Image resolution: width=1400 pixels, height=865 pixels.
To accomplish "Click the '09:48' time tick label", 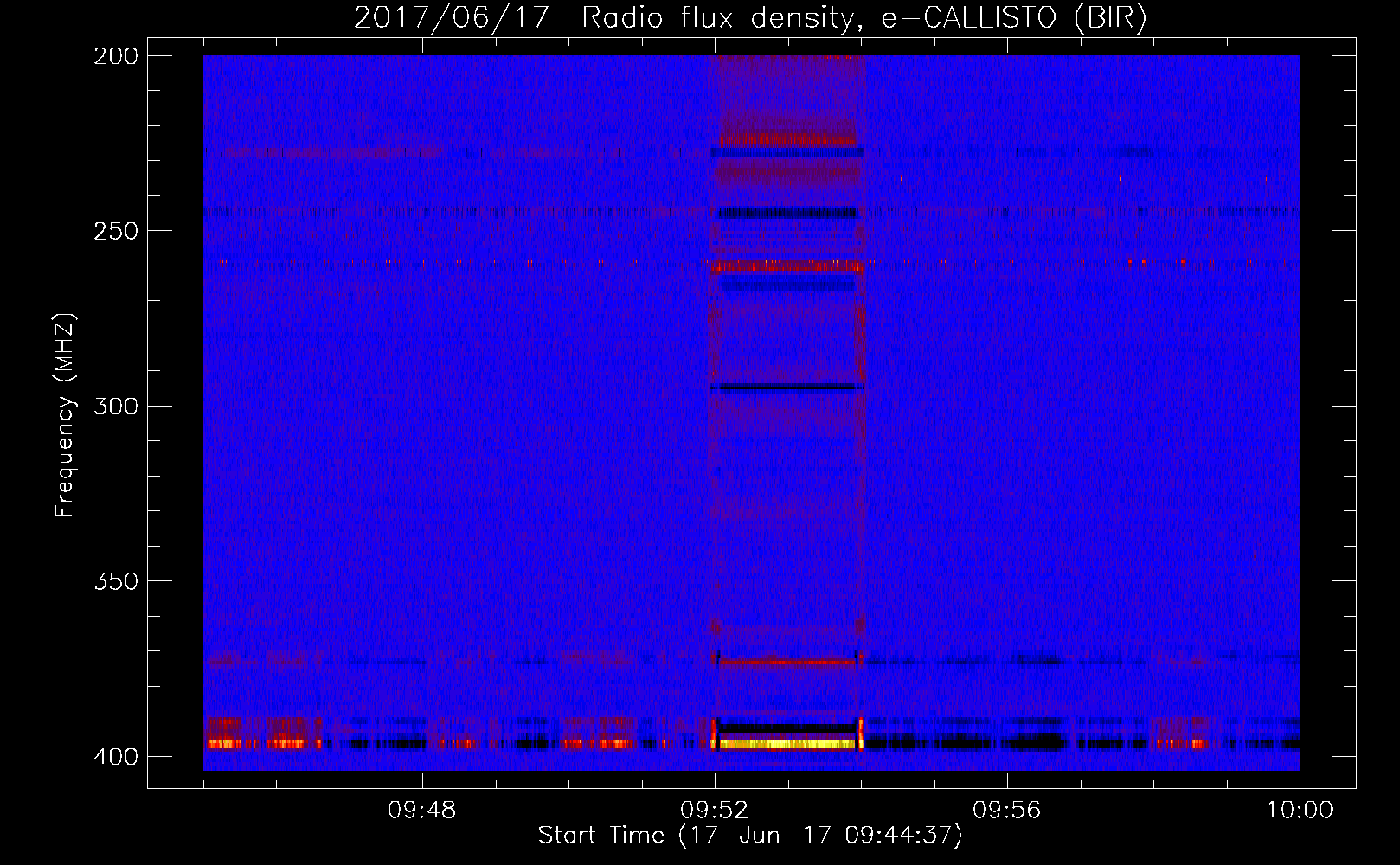I will point(421,810).
